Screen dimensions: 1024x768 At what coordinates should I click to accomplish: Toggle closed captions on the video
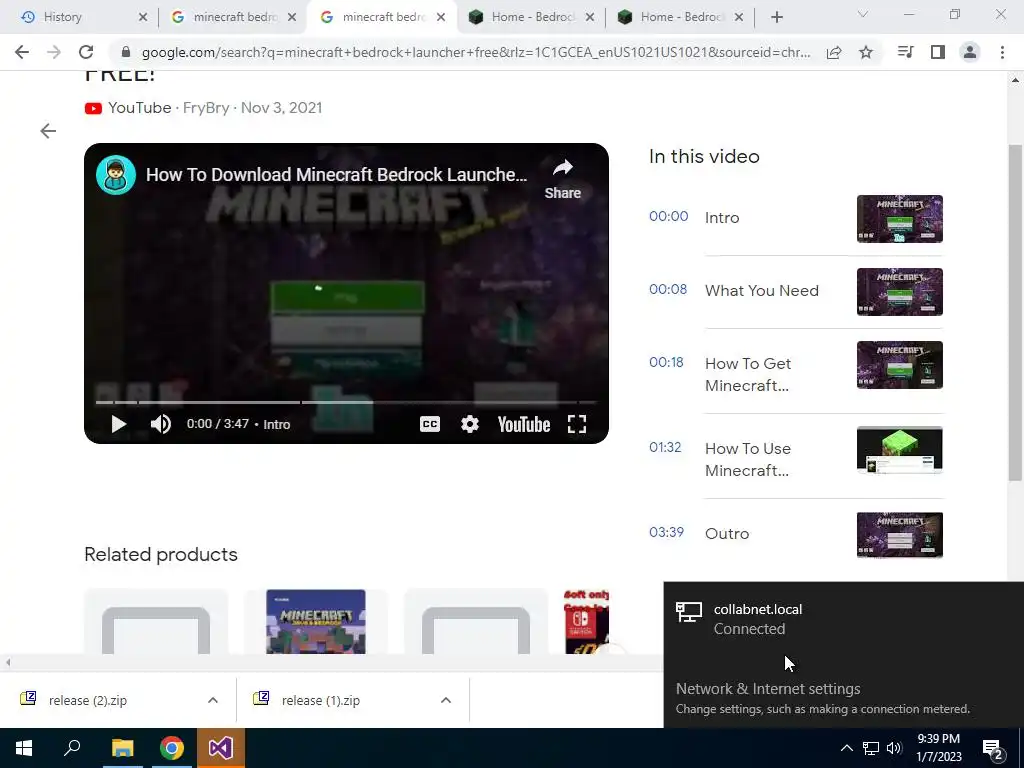(430, 424)
